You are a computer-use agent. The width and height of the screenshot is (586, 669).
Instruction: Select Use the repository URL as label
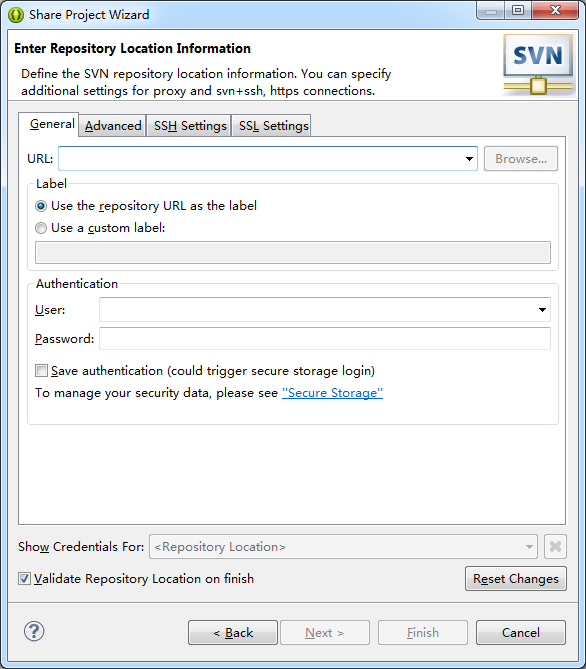(41, 206)
